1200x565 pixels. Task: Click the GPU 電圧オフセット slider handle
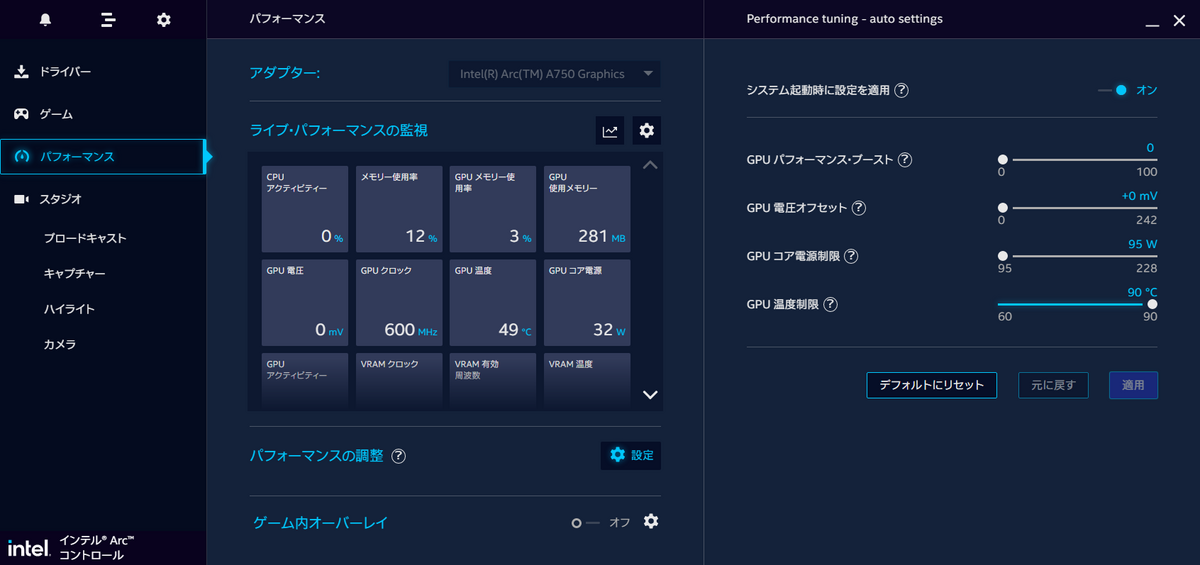pyautogui.click(x=1002, y=208)
